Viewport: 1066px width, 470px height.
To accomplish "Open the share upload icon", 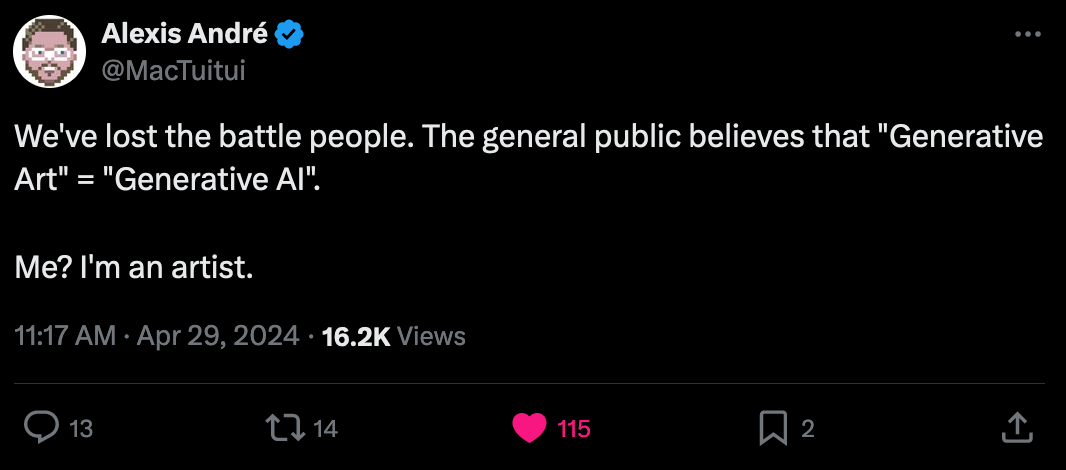I will (1018, 428).
